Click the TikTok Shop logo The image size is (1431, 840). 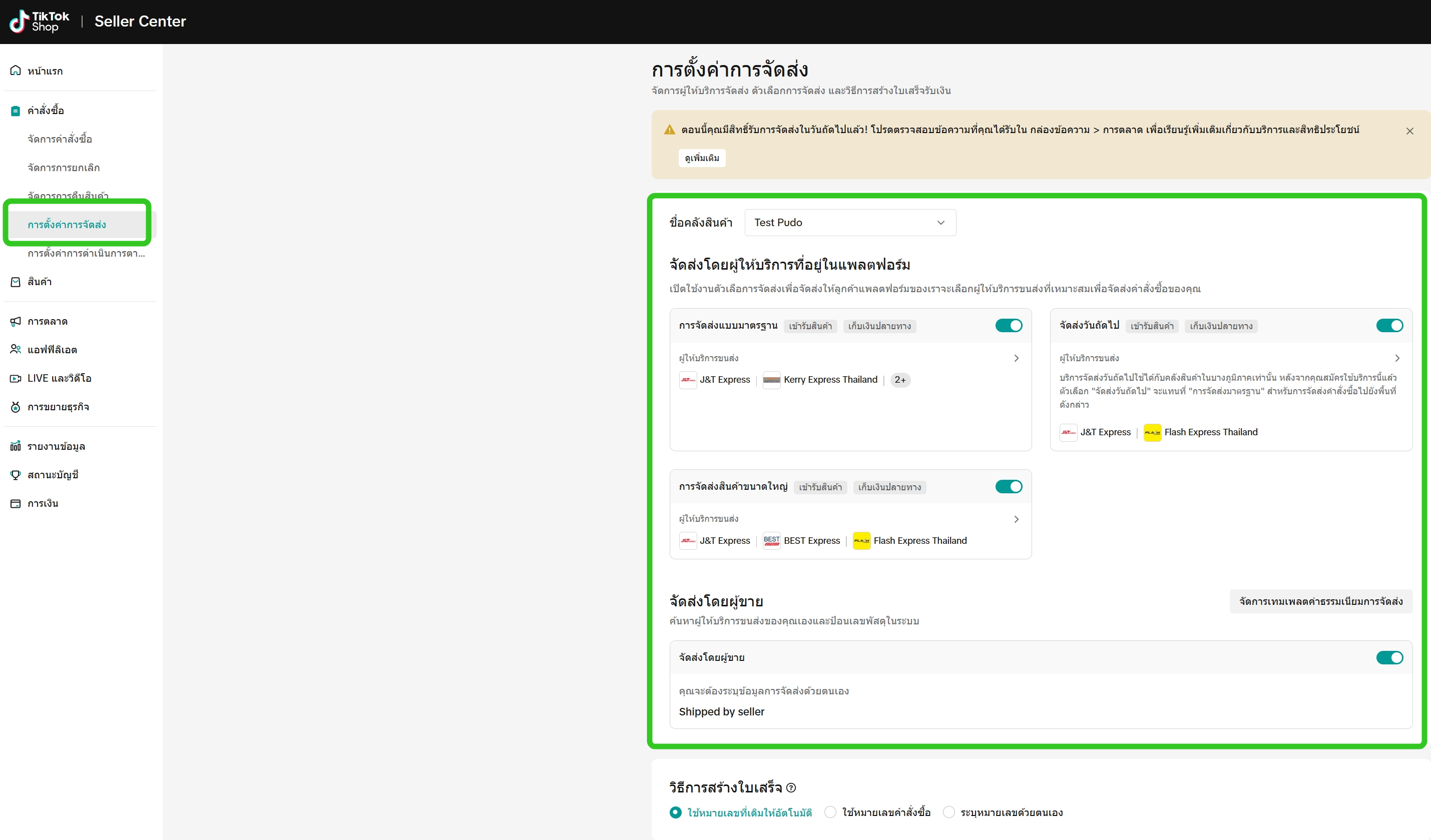coord(39,22)
